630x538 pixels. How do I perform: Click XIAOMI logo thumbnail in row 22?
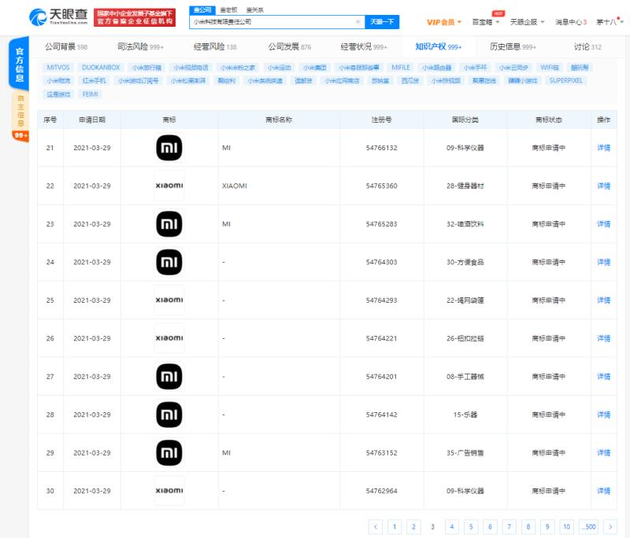point(169,186)
